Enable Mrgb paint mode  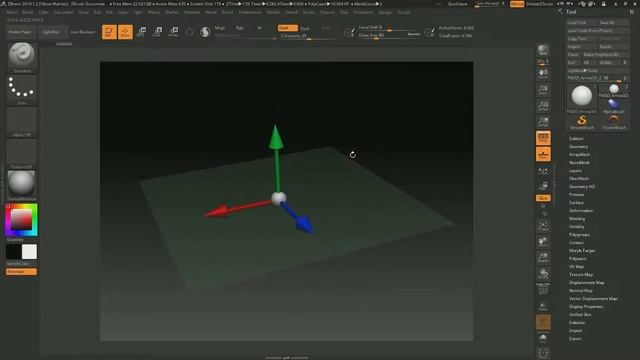point(220,28)
